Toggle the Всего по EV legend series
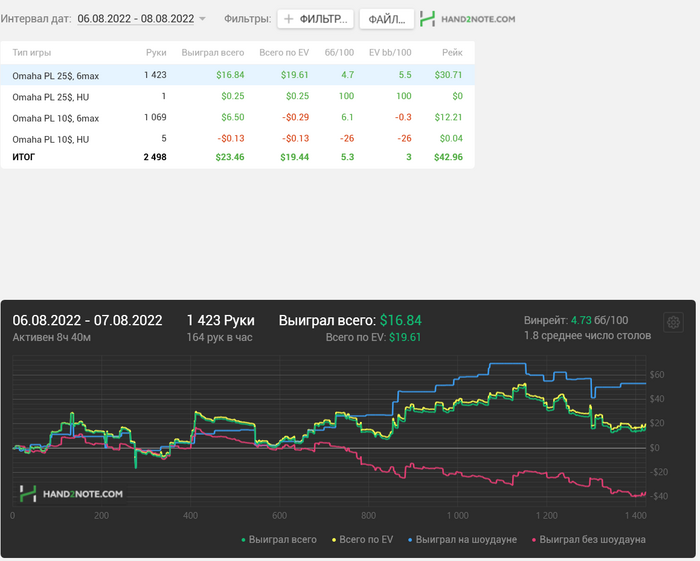This screenshot has height=561, width=700. (x=362, y=540)
